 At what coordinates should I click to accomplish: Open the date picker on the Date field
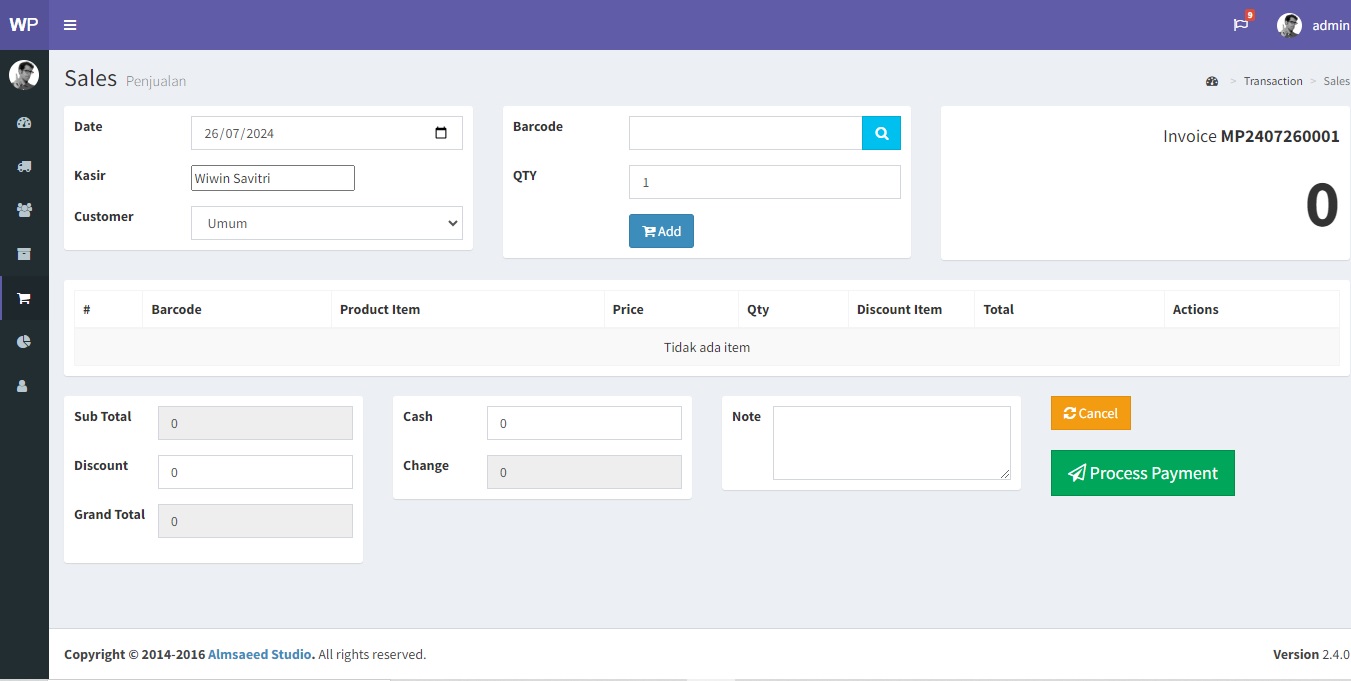pyautogui.click(x=442, y=132)
